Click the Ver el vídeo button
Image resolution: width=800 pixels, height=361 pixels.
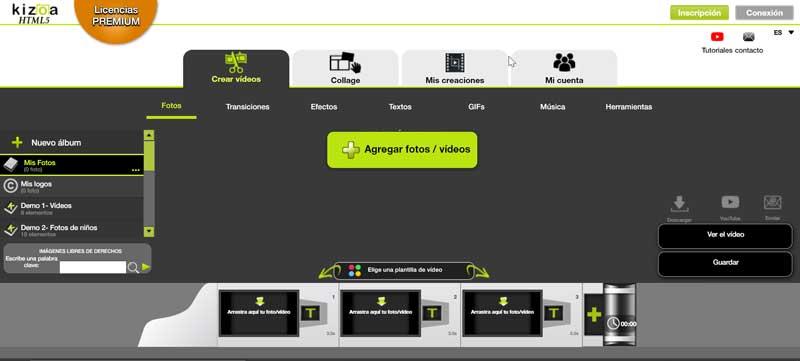(x=725, y=235)
